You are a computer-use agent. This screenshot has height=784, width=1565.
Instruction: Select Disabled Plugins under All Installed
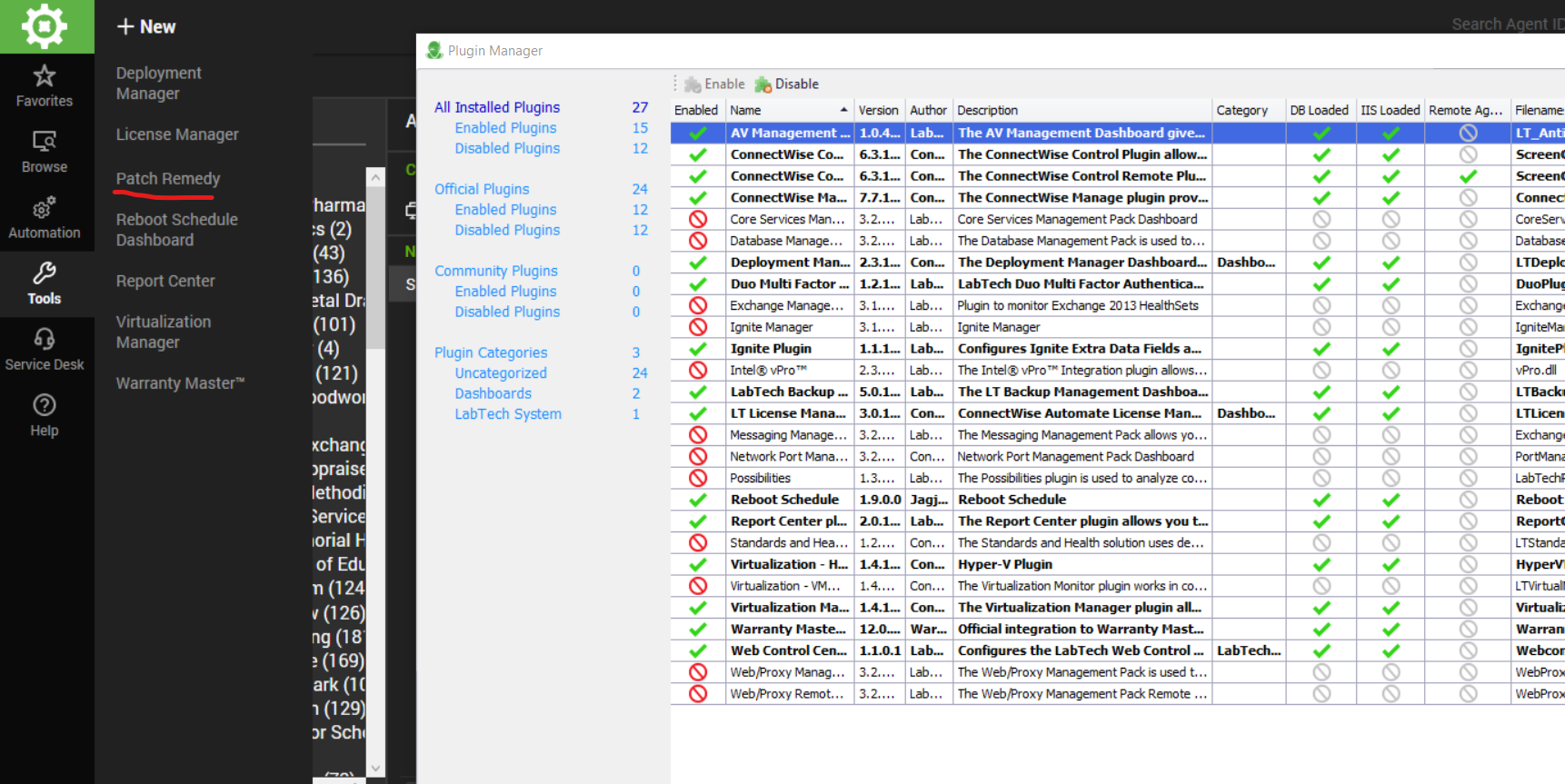pyautogui.click(x=507, y=148)
